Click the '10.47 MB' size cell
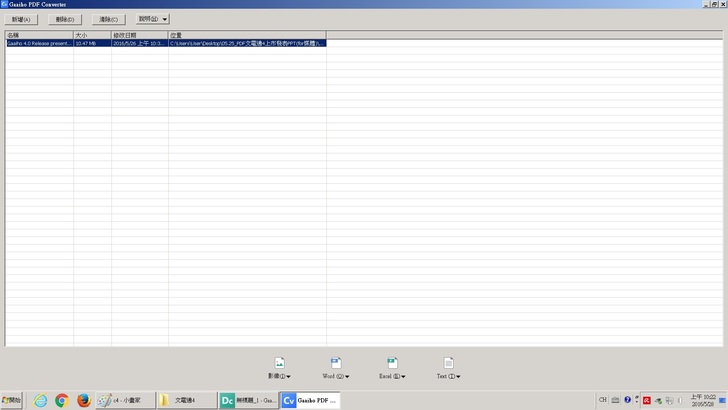Viewport: 728px width, 410px height. pos(92,43)
